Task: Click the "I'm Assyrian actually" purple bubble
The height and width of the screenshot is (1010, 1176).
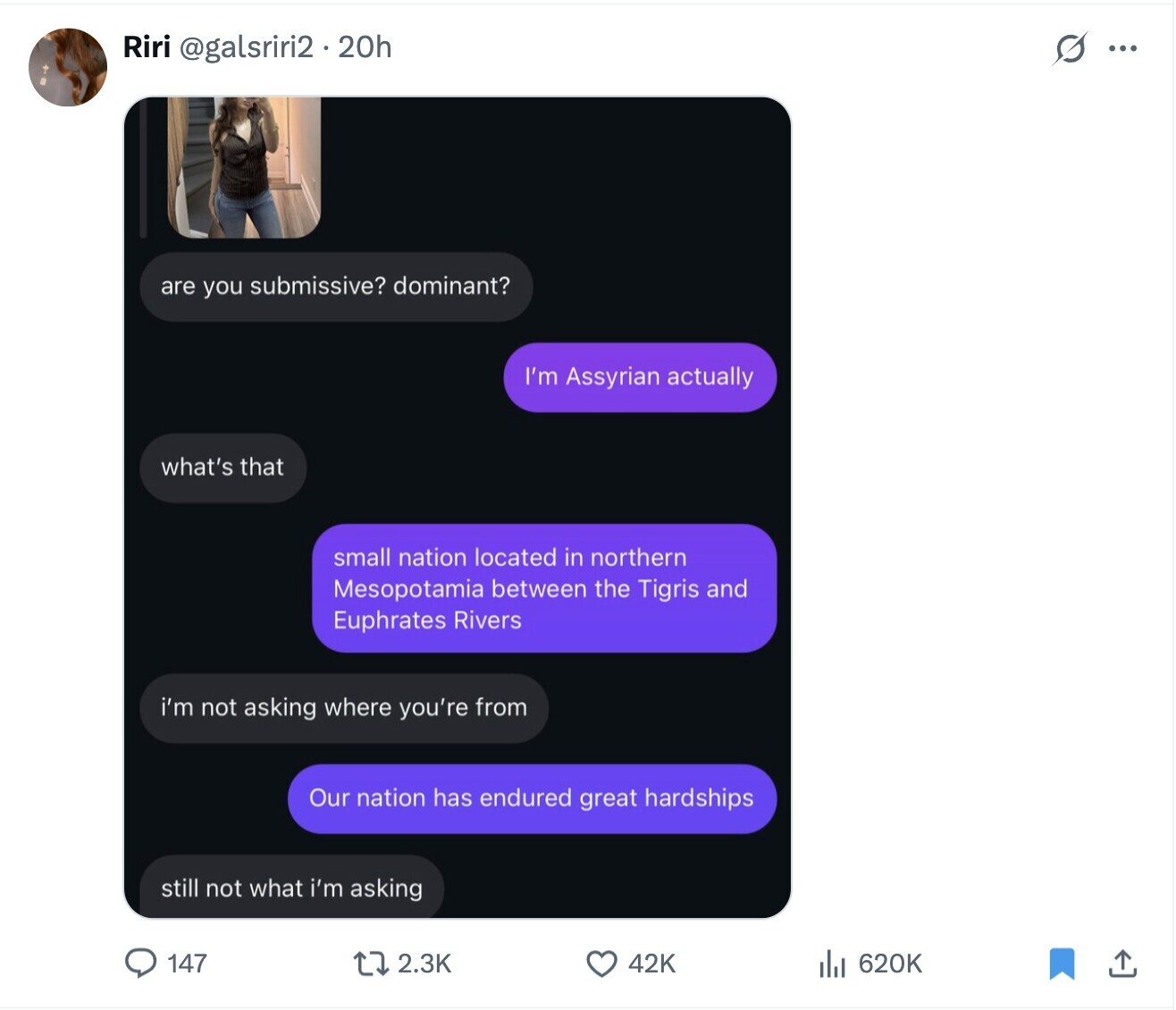Action: click(x=639, y=377)
